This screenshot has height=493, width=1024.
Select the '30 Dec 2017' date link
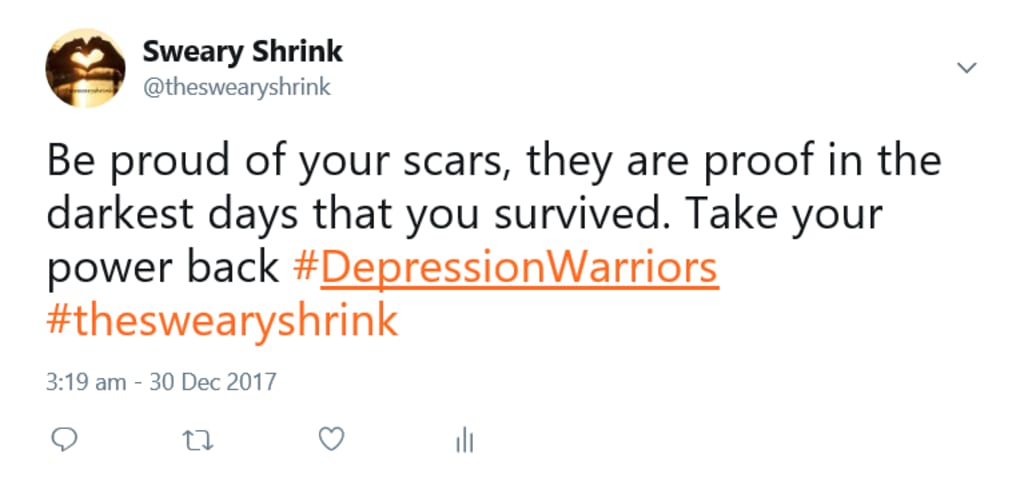(x=213, y=382)
